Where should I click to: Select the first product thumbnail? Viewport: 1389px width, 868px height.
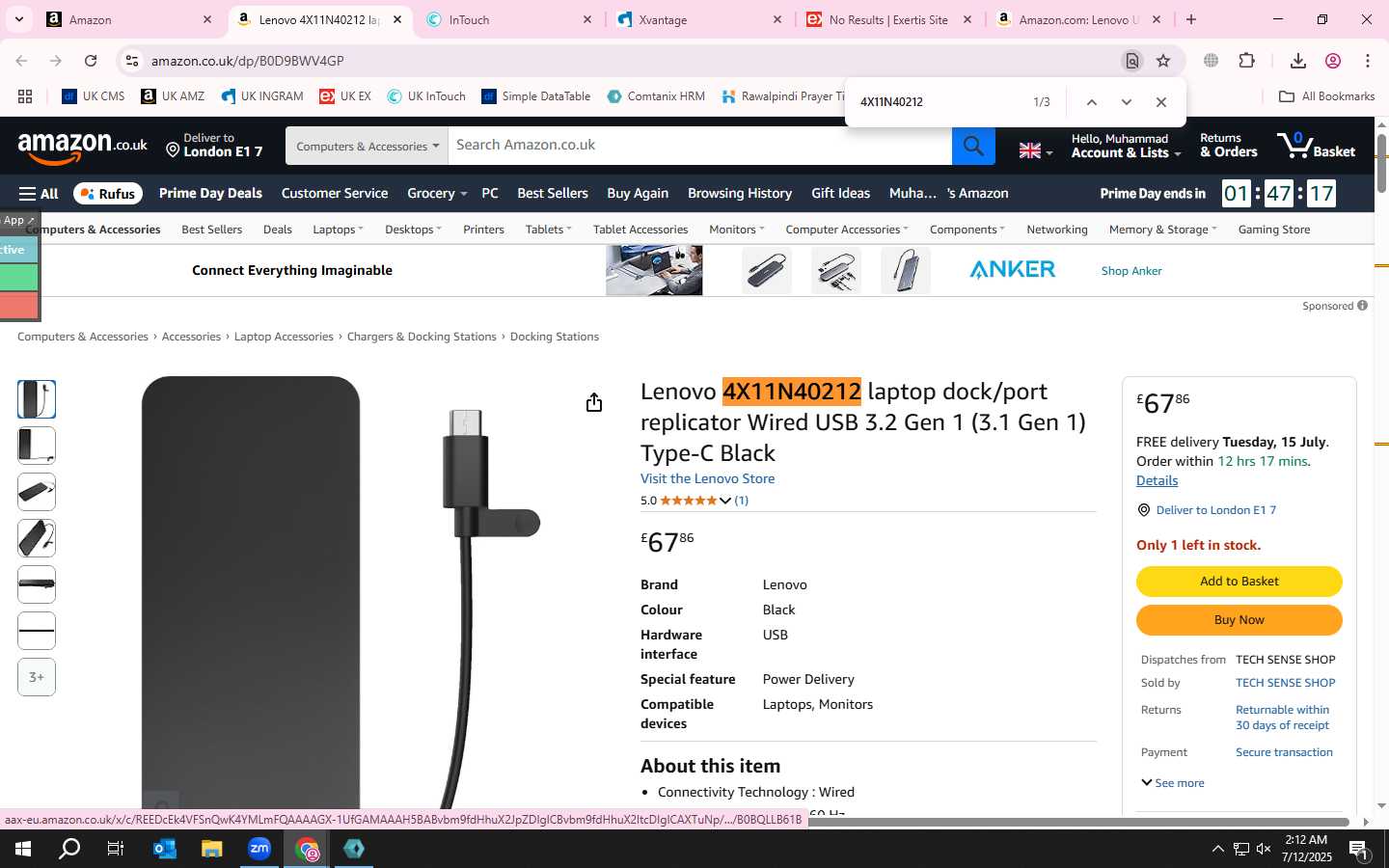coord(37,399)
